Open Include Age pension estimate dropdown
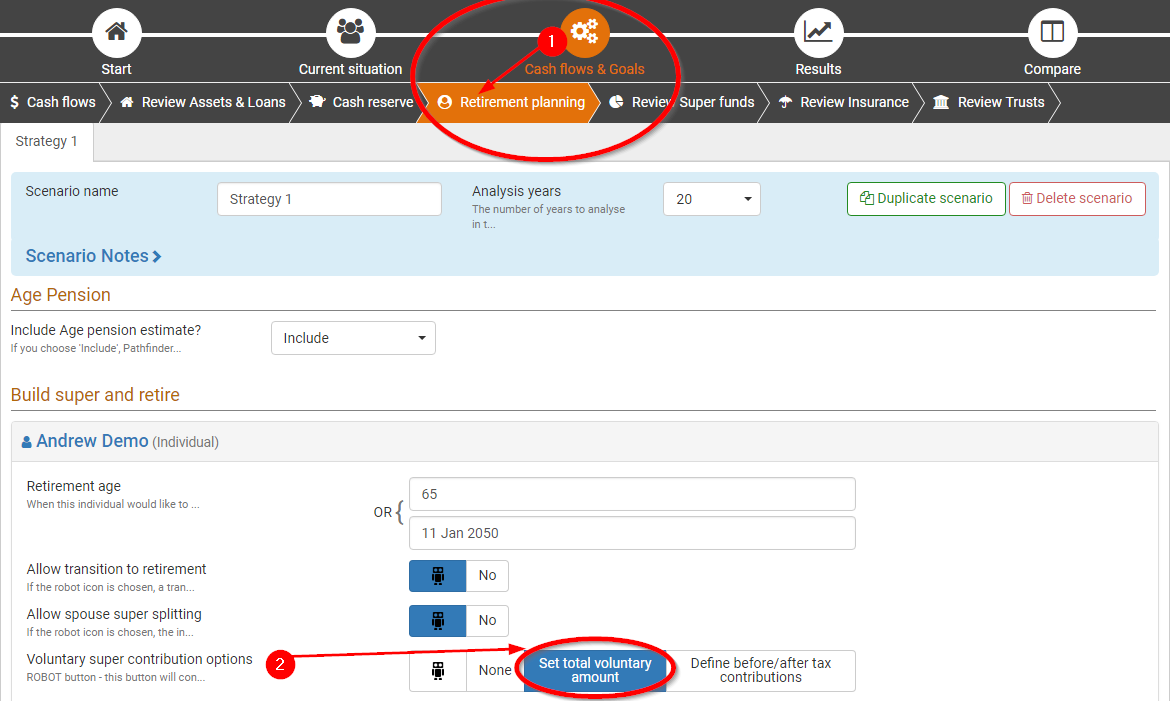 point(353,338)
